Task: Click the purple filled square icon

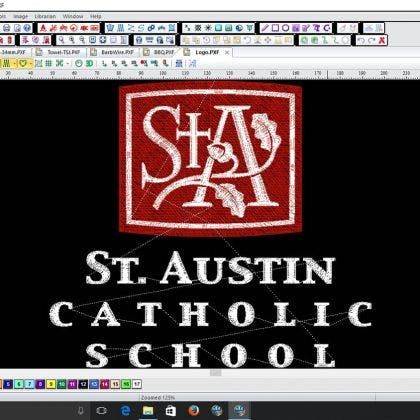Action: (296, 28)
